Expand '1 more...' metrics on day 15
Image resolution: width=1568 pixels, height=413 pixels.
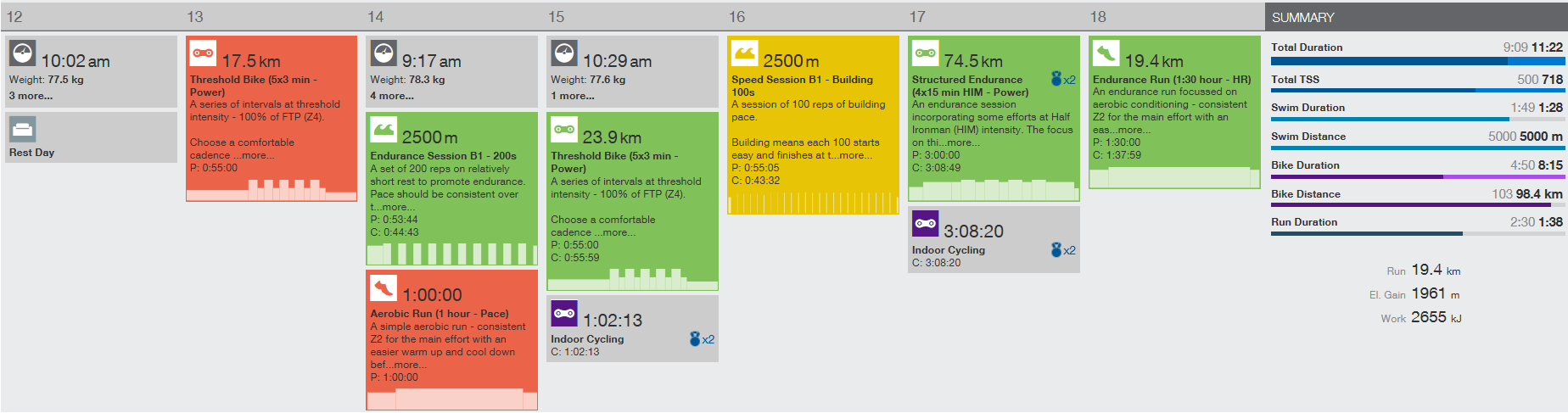click(573, 96)
